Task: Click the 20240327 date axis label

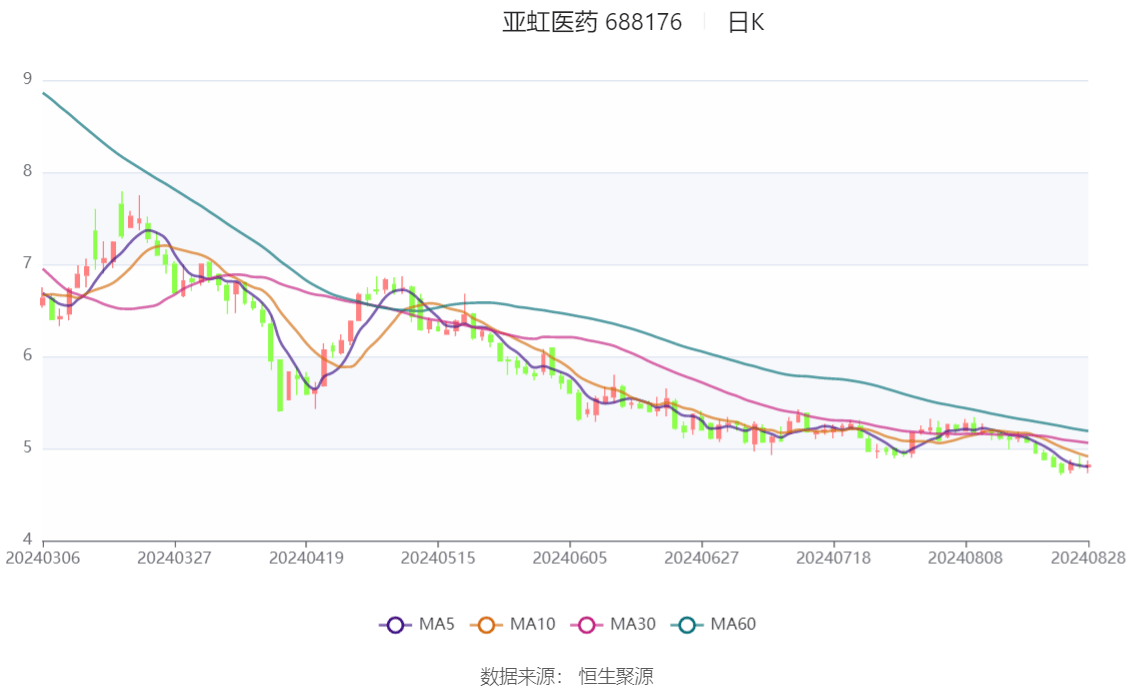Action: point(174,558)
